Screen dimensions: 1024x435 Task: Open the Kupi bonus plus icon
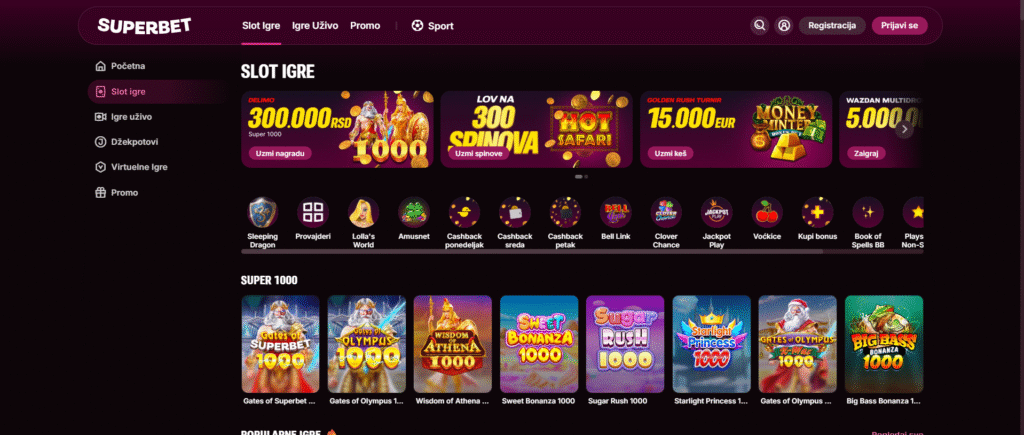tap(818, 212)
